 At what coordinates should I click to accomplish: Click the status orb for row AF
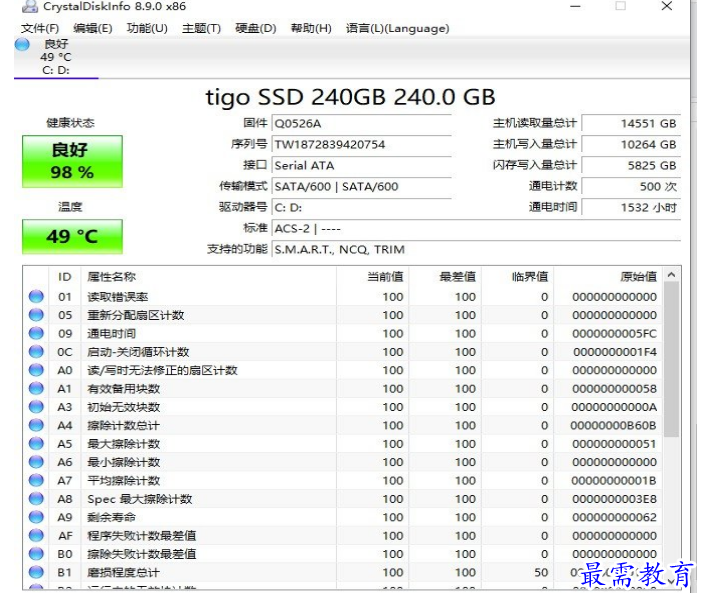coord(36,535)
